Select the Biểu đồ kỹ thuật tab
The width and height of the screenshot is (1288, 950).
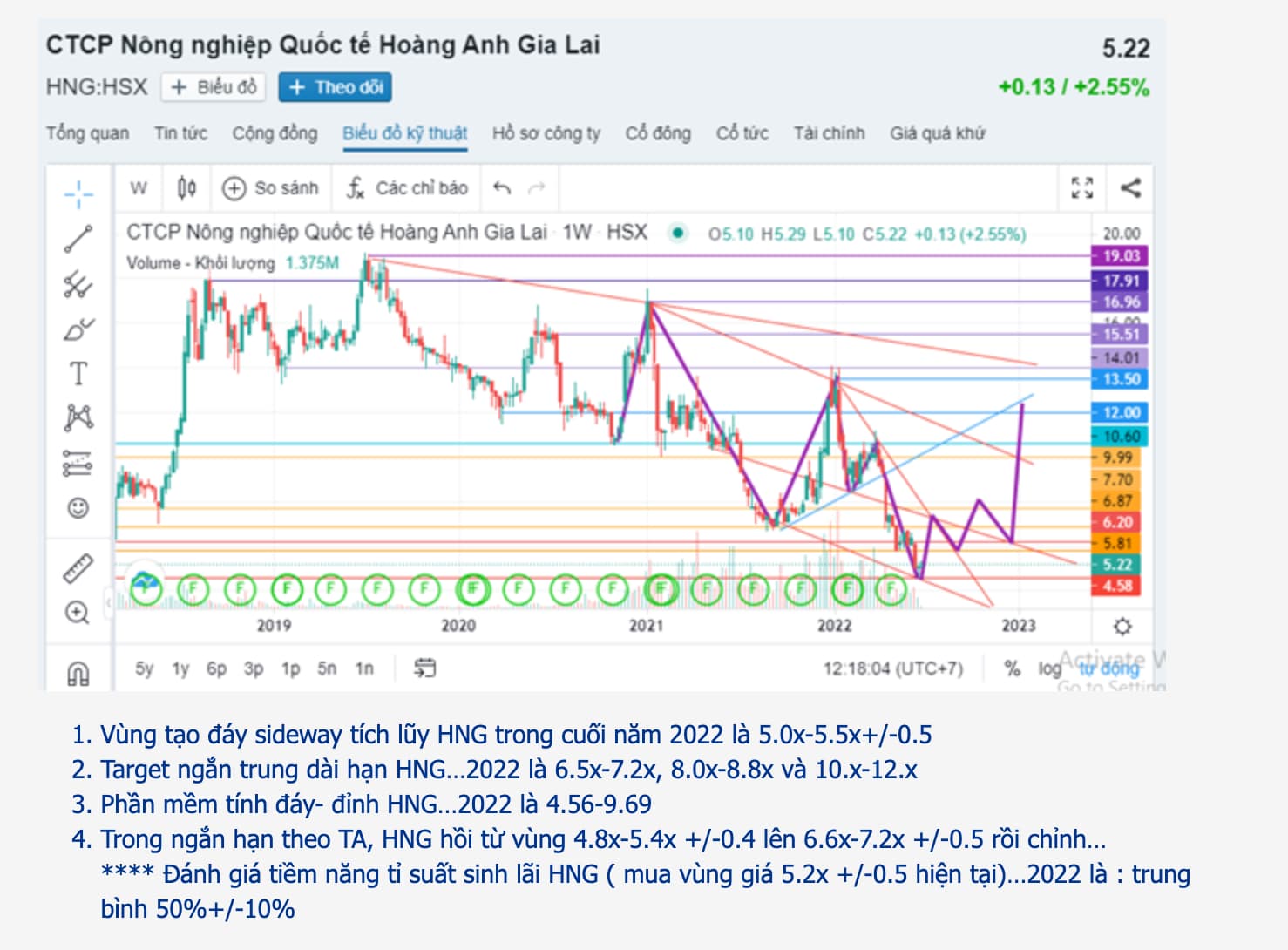click(405, 133)
